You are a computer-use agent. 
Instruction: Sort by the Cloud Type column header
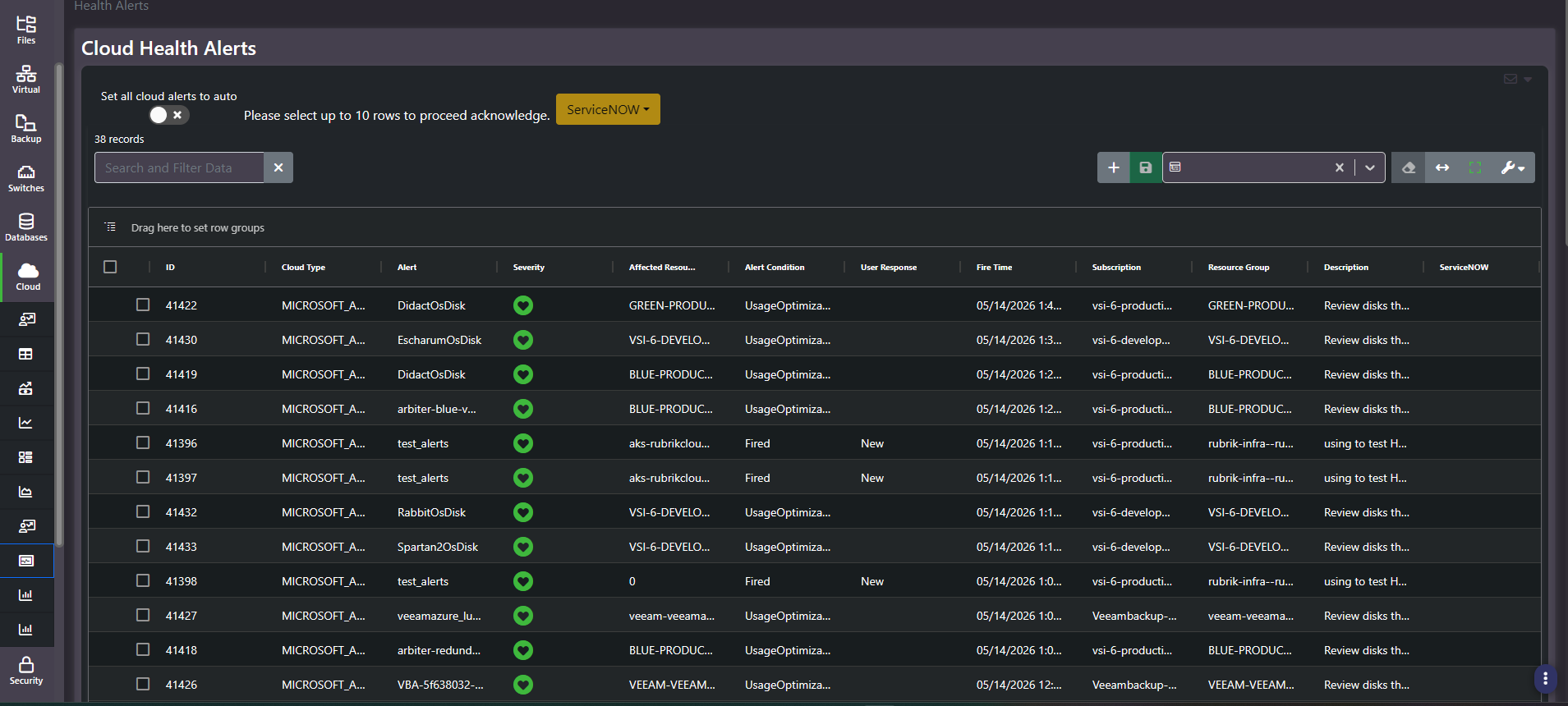point(303,268)
